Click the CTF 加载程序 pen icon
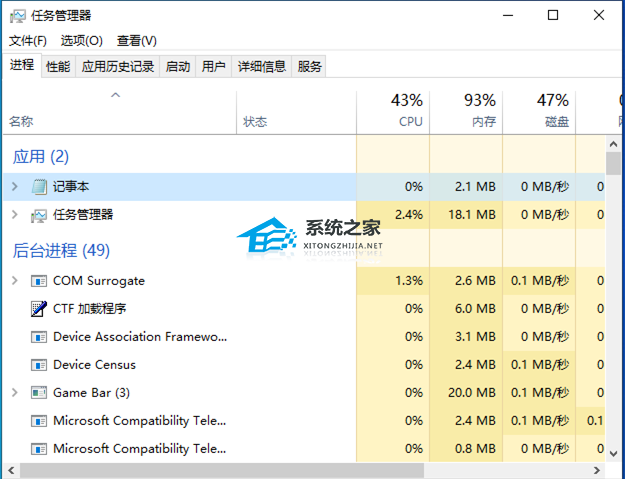 point(39,309)
